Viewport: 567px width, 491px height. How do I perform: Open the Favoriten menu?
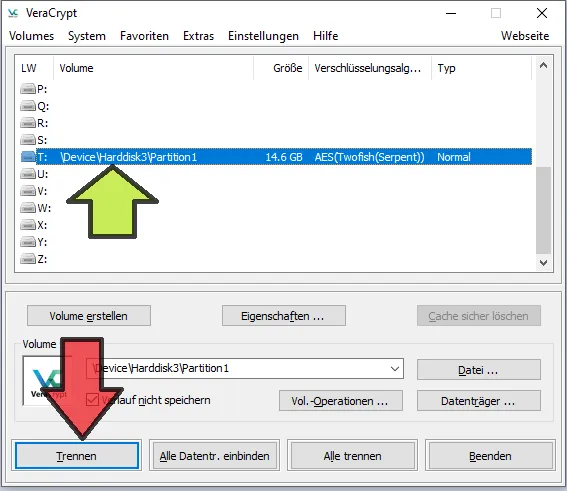click(144, 36)
